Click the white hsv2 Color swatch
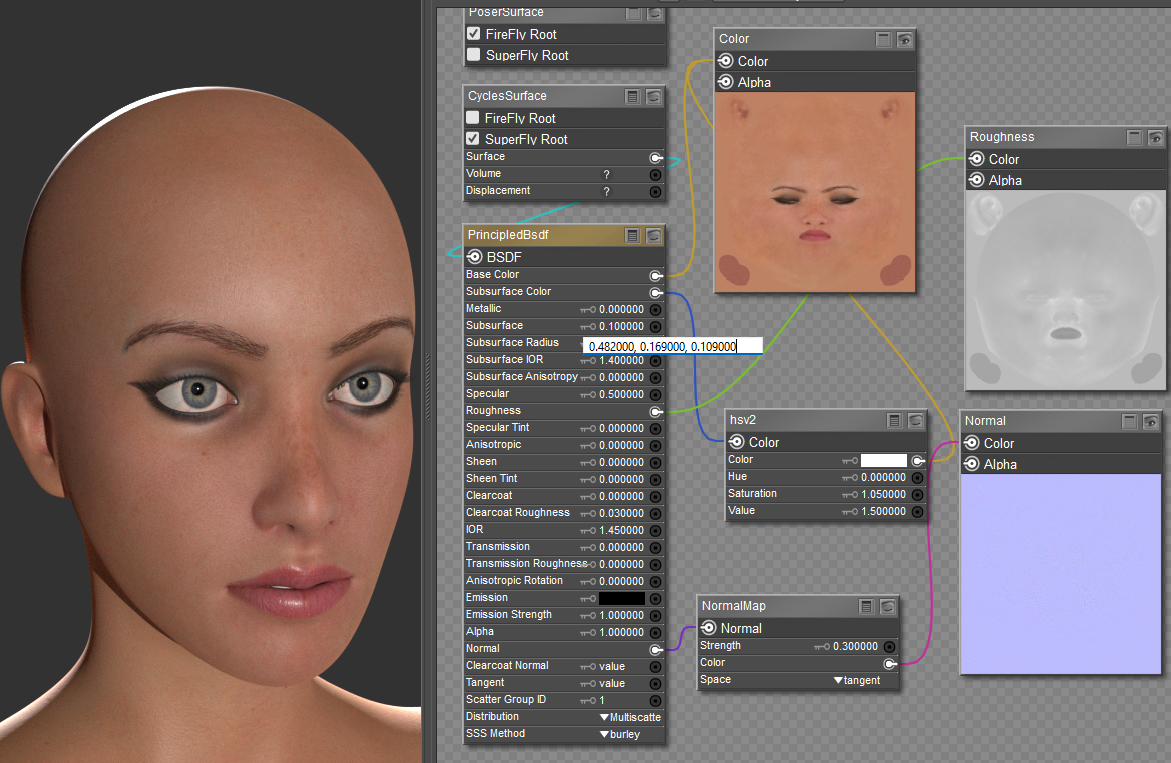 [884, 460]
